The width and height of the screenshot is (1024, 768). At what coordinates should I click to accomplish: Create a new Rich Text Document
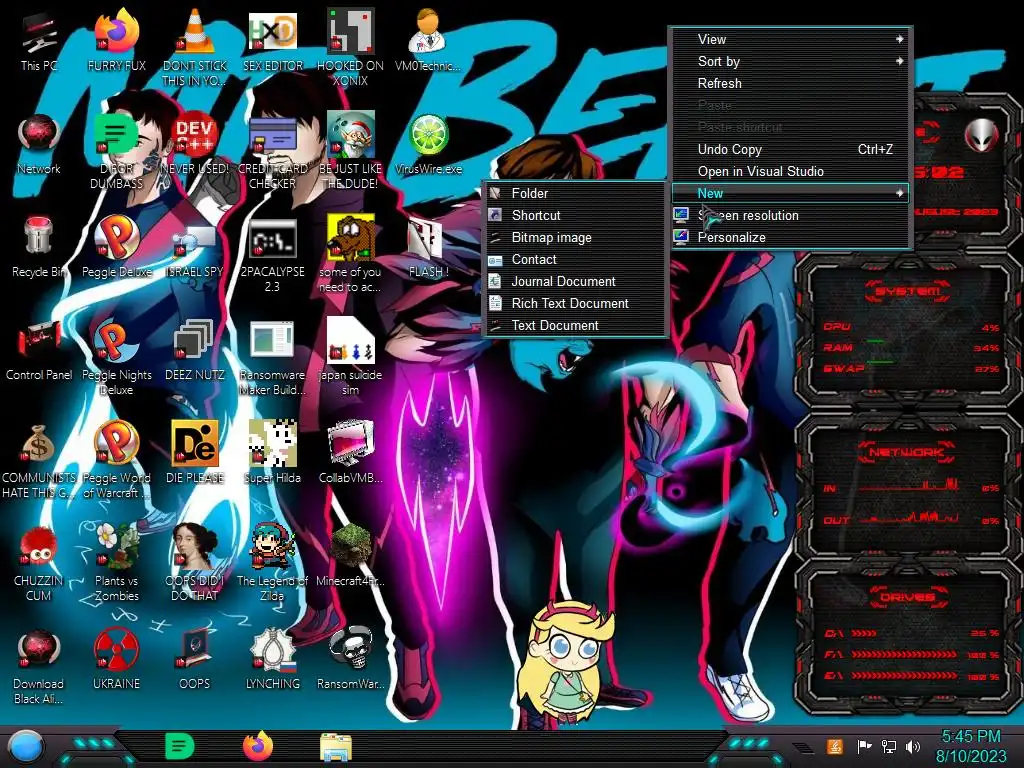point(575,304)
